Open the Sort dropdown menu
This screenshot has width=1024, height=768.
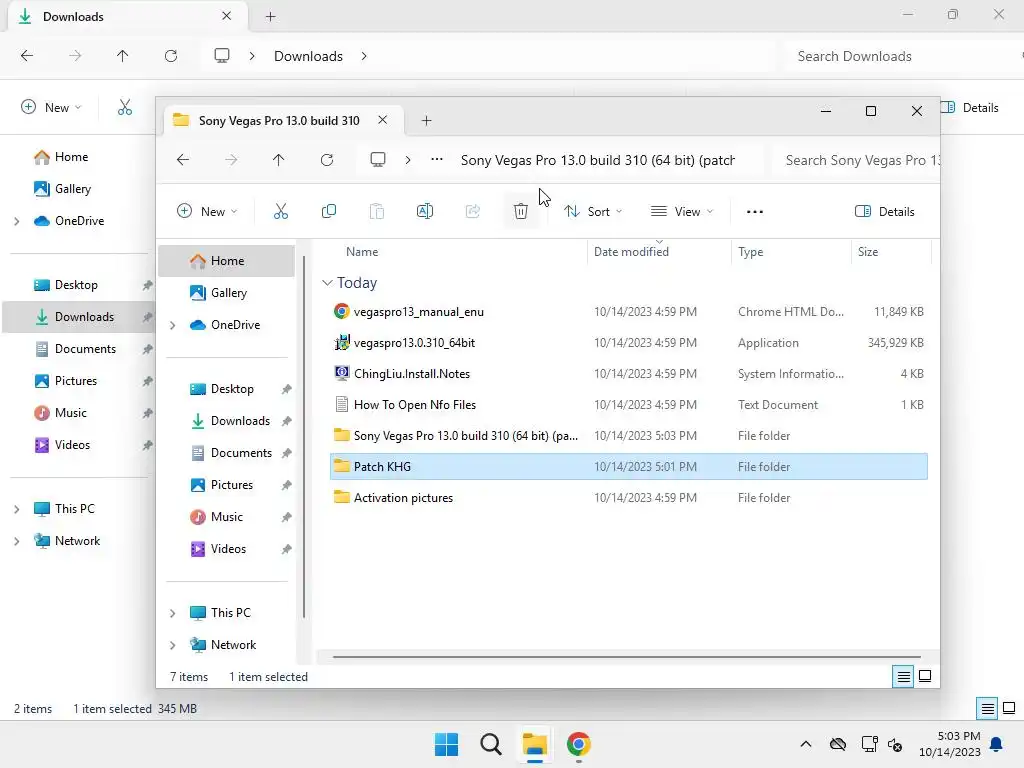593,212
